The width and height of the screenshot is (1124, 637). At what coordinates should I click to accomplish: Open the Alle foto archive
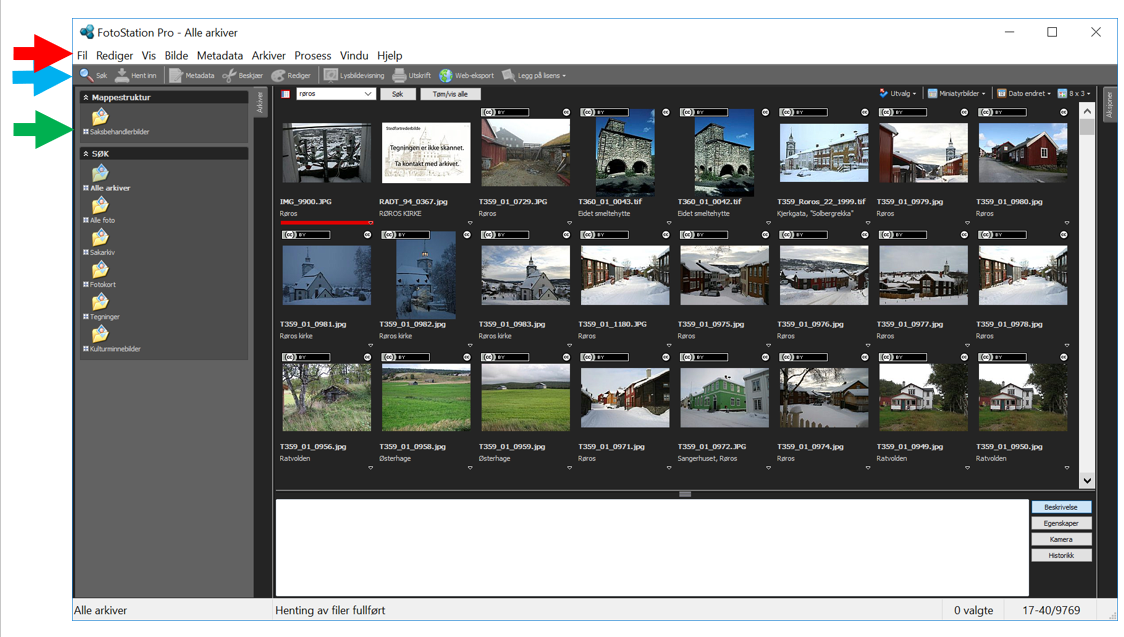100,208
